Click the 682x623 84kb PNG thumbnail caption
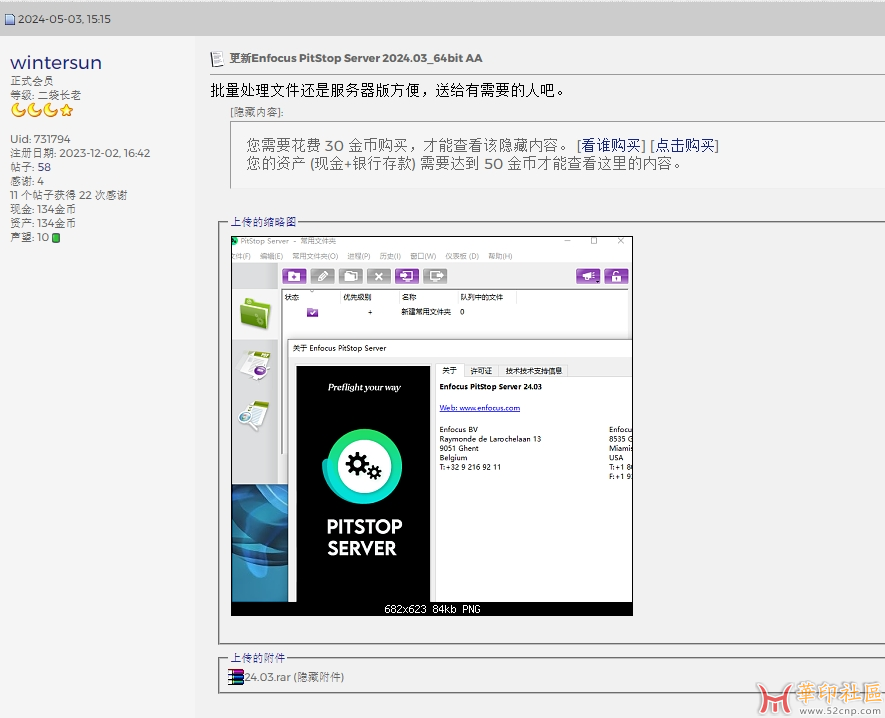 tap(432, 609)
